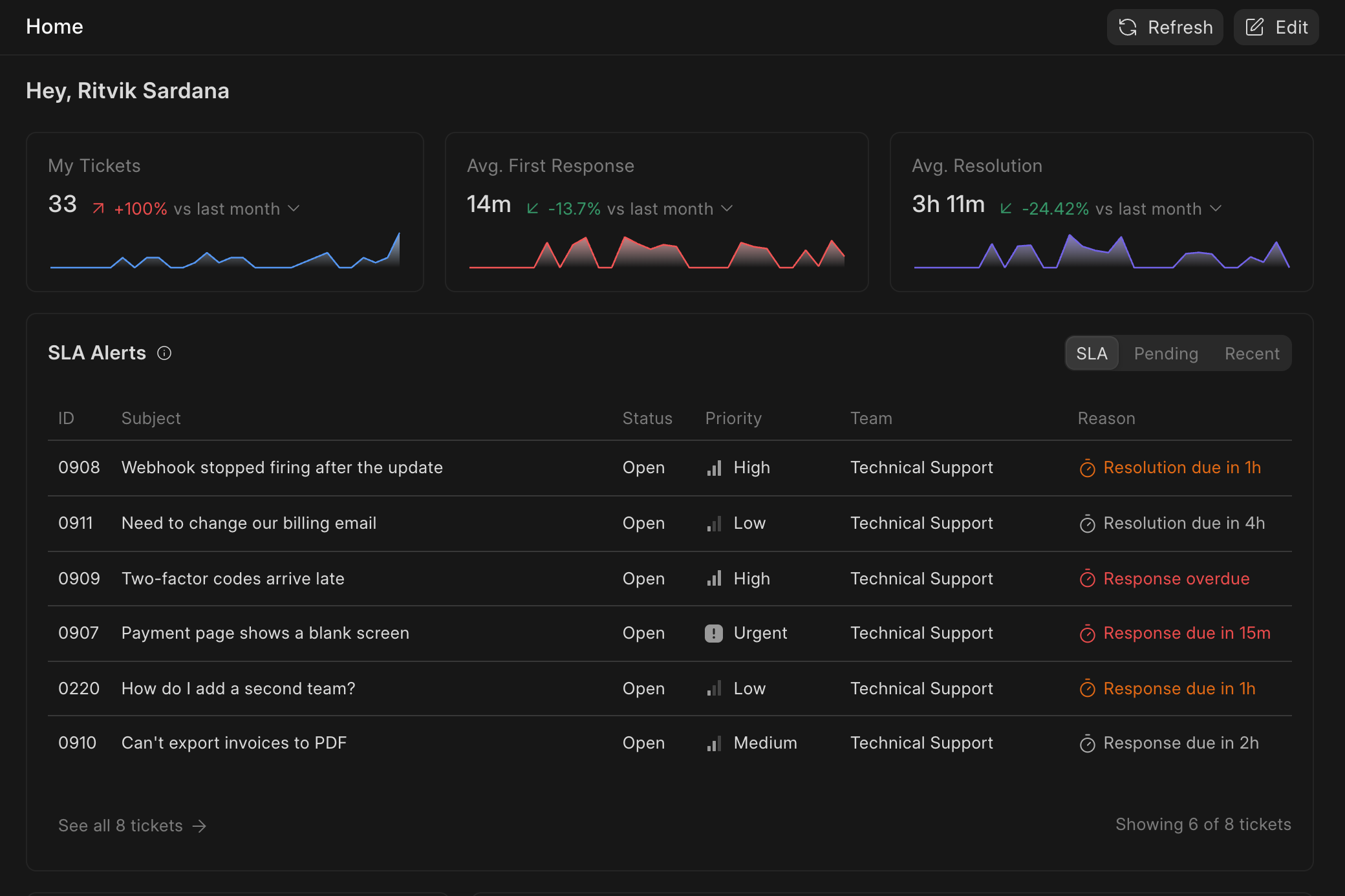Open ticket Need to change our billing email
Viewport: 1345px width, 896px height.
click(249, 523)
